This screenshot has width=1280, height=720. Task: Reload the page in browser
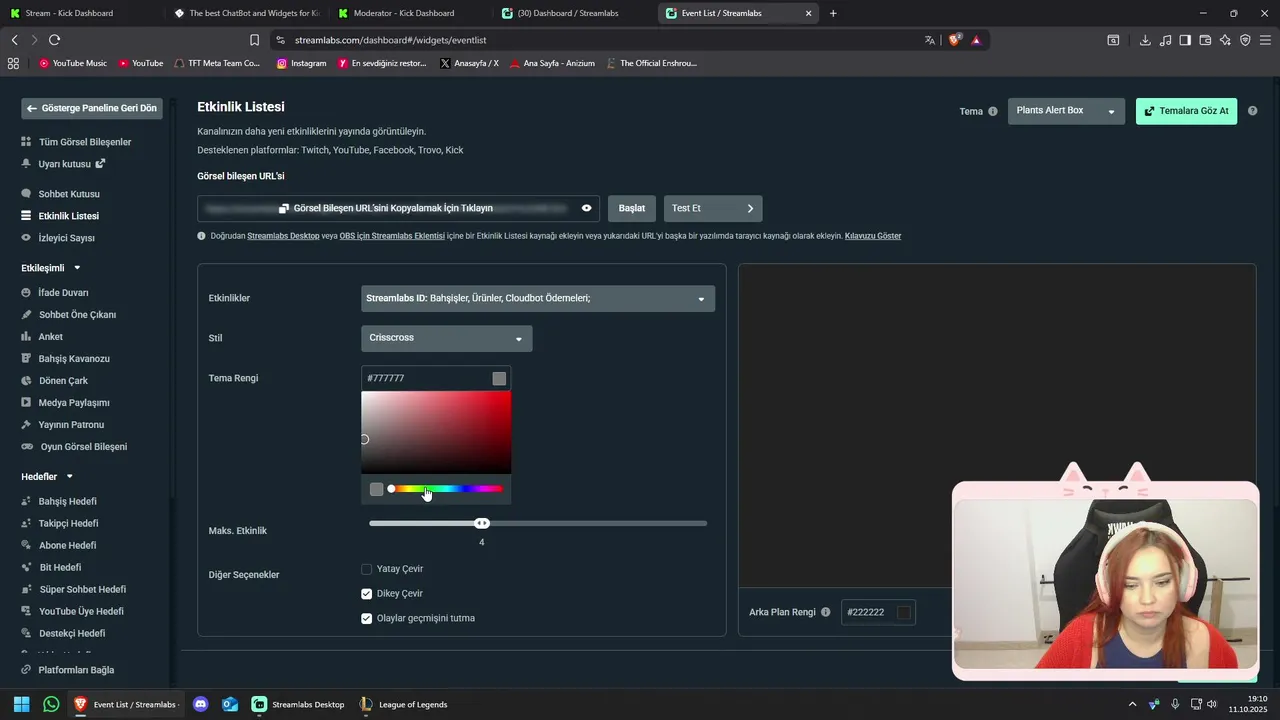[54, 40]
